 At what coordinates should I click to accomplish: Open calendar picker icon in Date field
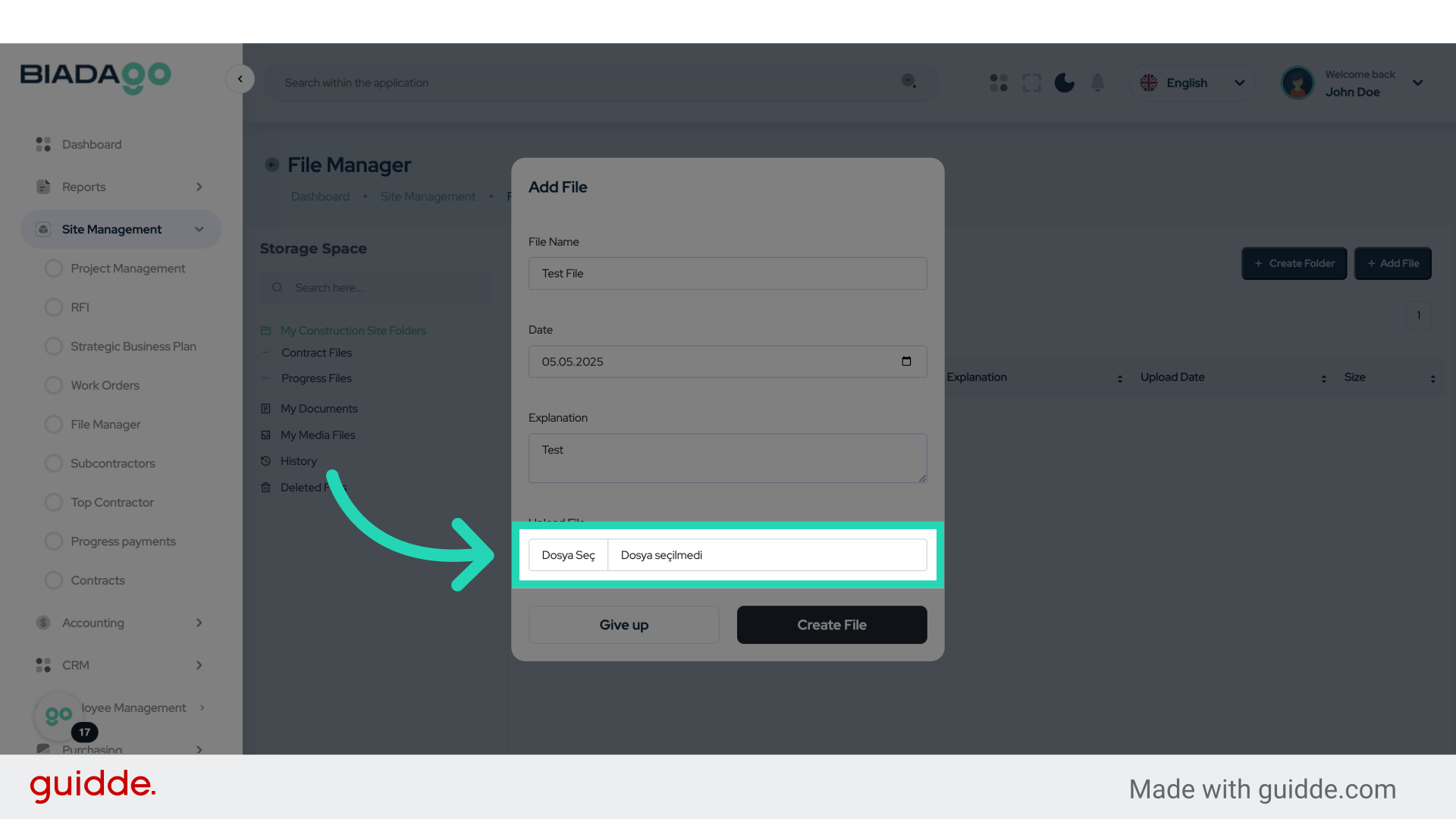[906, 361]
